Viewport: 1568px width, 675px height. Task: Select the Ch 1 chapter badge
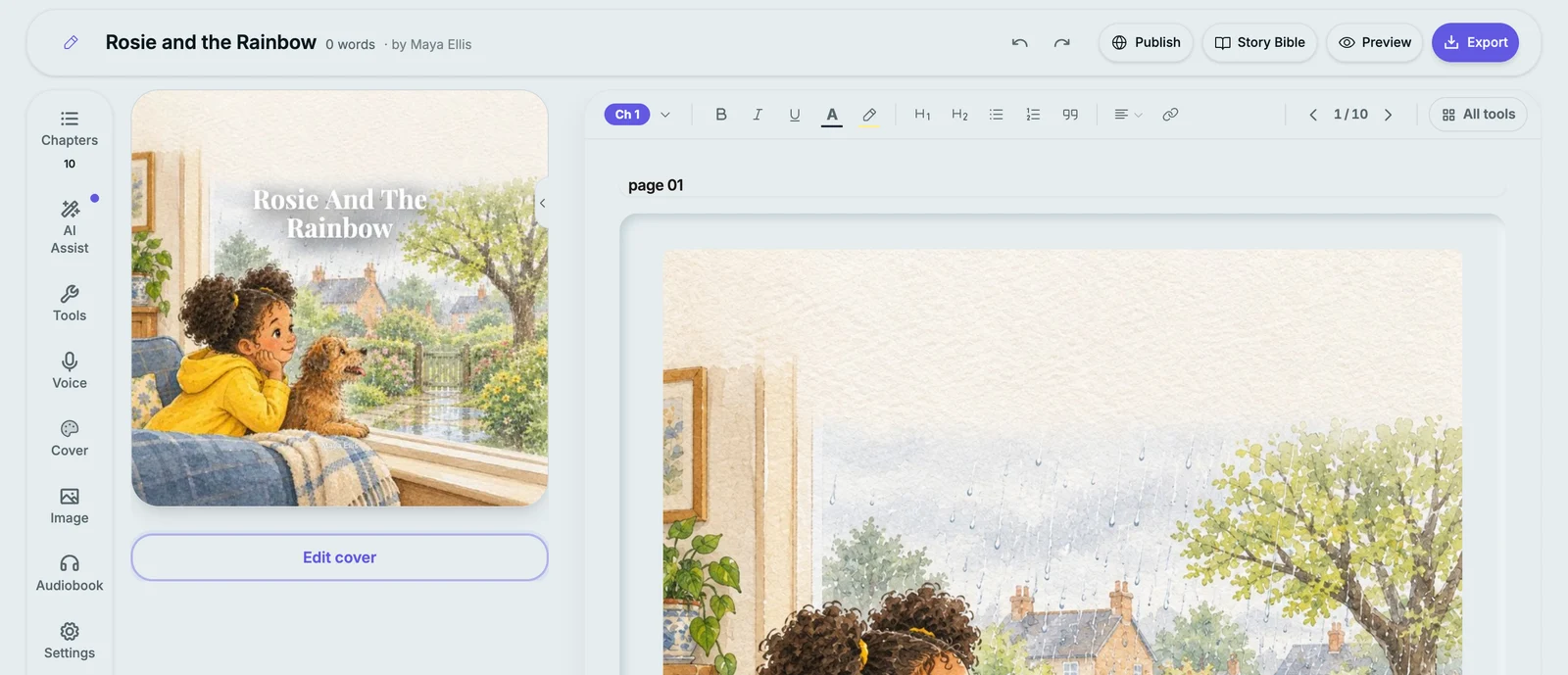(627, 115)
